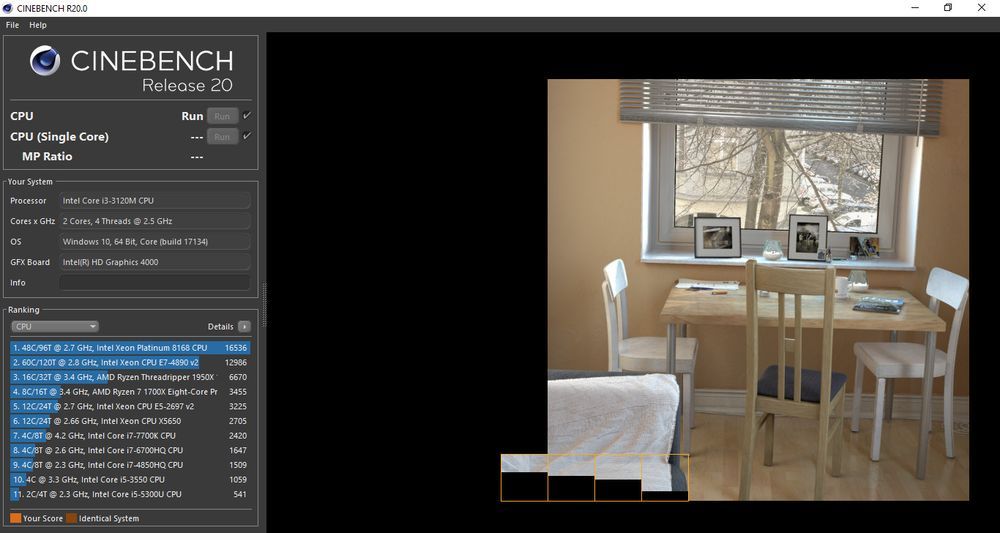Click the GFX Board field Intel(R) HD Graphics 4000
Viewport: 1000px width, 533px height.
[155, 262]
